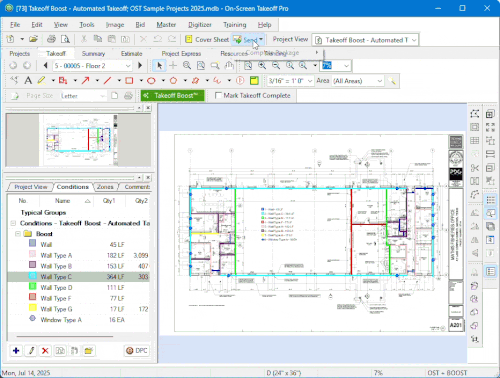Open the Training menu
Screen dimensions: 500x378
tap(235, 25)
